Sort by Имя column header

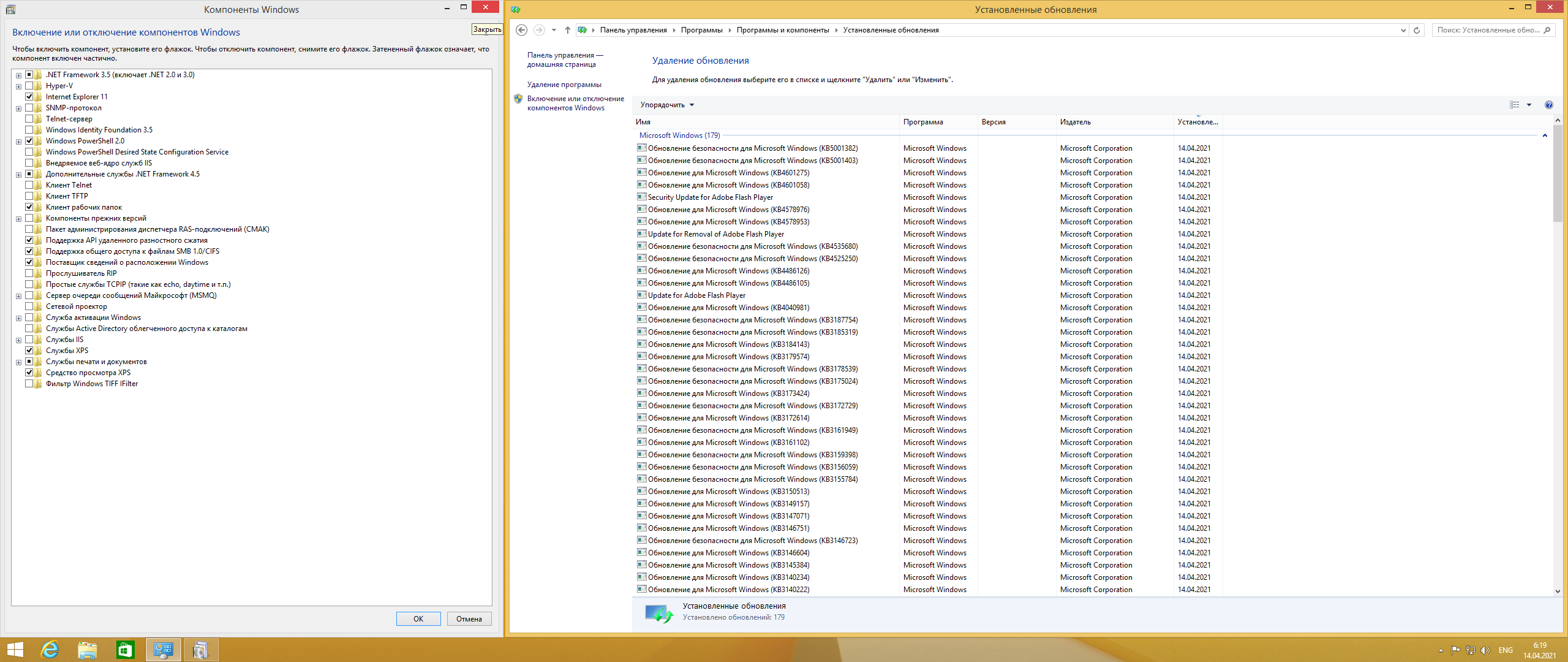pyautogui.click(x=766, y=122)
